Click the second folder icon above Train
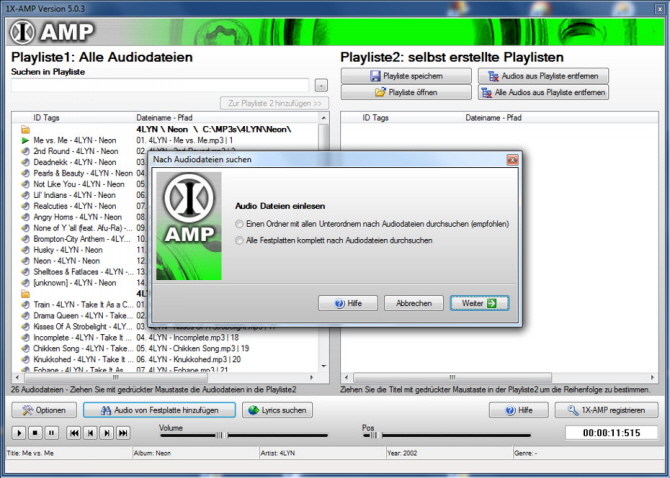The image size is (670, 478). click(x=26, y=294)
